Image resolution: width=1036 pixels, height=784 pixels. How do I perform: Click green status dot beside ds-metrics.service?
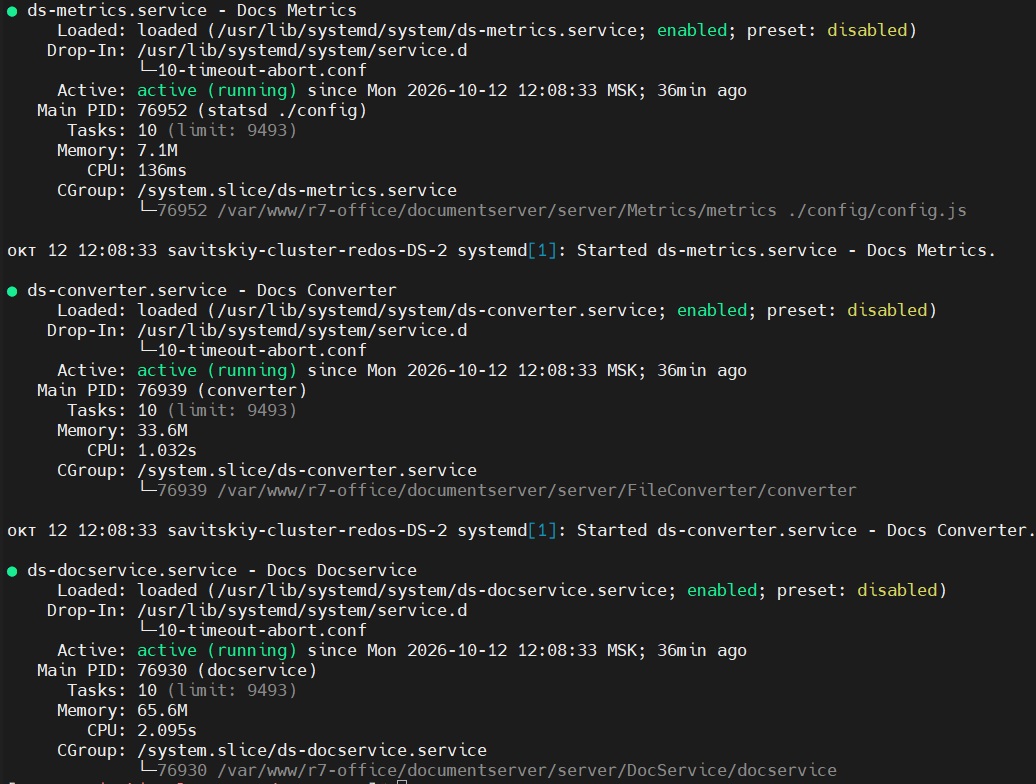click(12, 11)
